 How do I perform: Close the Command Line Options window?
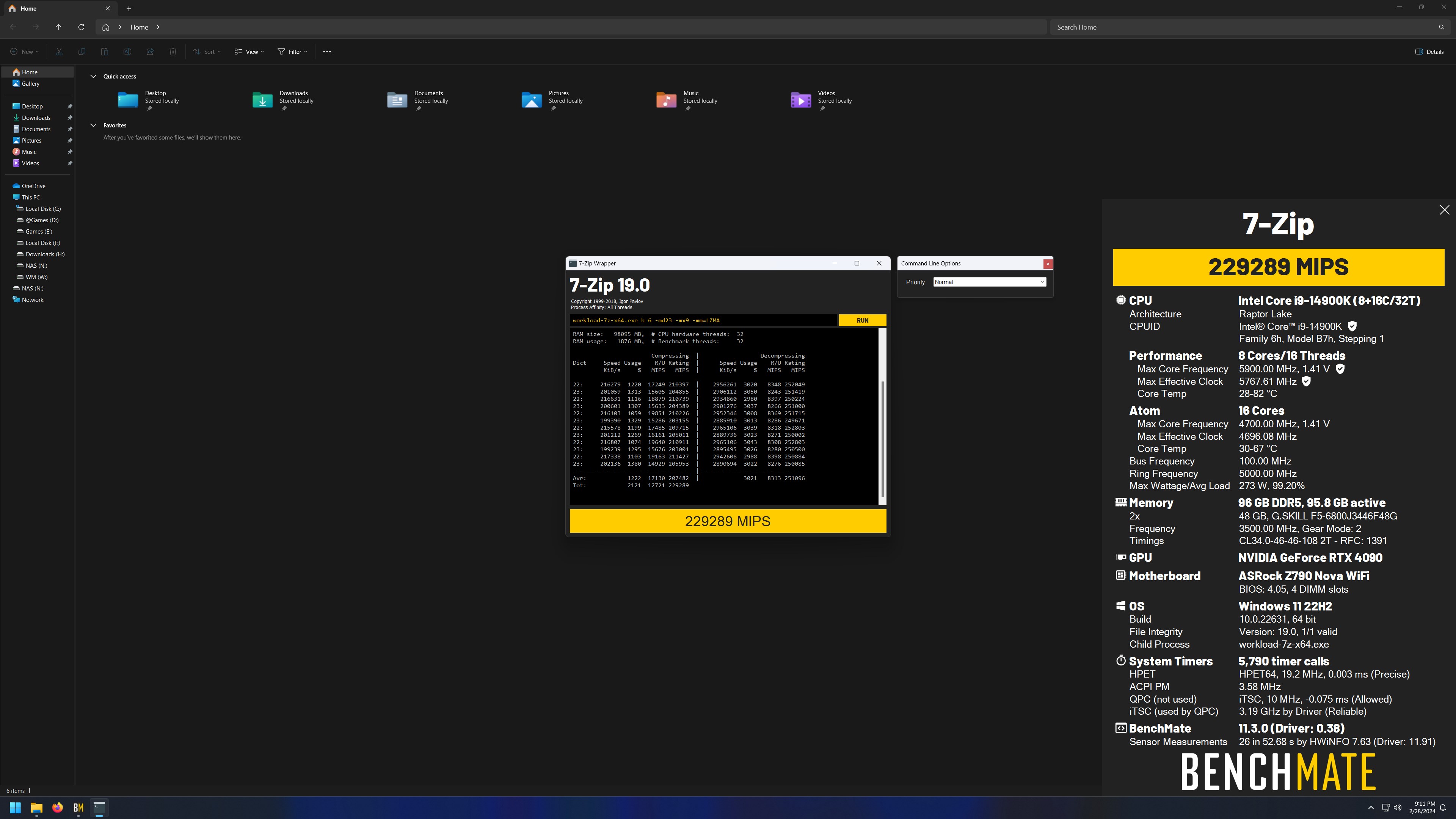pyautogui.click(x=1048, y=264)
